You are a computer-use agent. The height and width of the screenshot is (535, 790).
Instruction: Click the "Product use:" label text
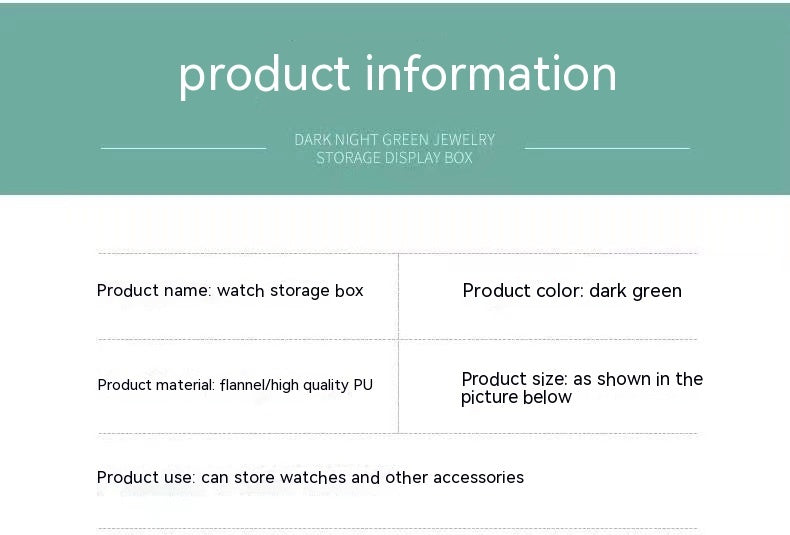(x=146, y=478)
